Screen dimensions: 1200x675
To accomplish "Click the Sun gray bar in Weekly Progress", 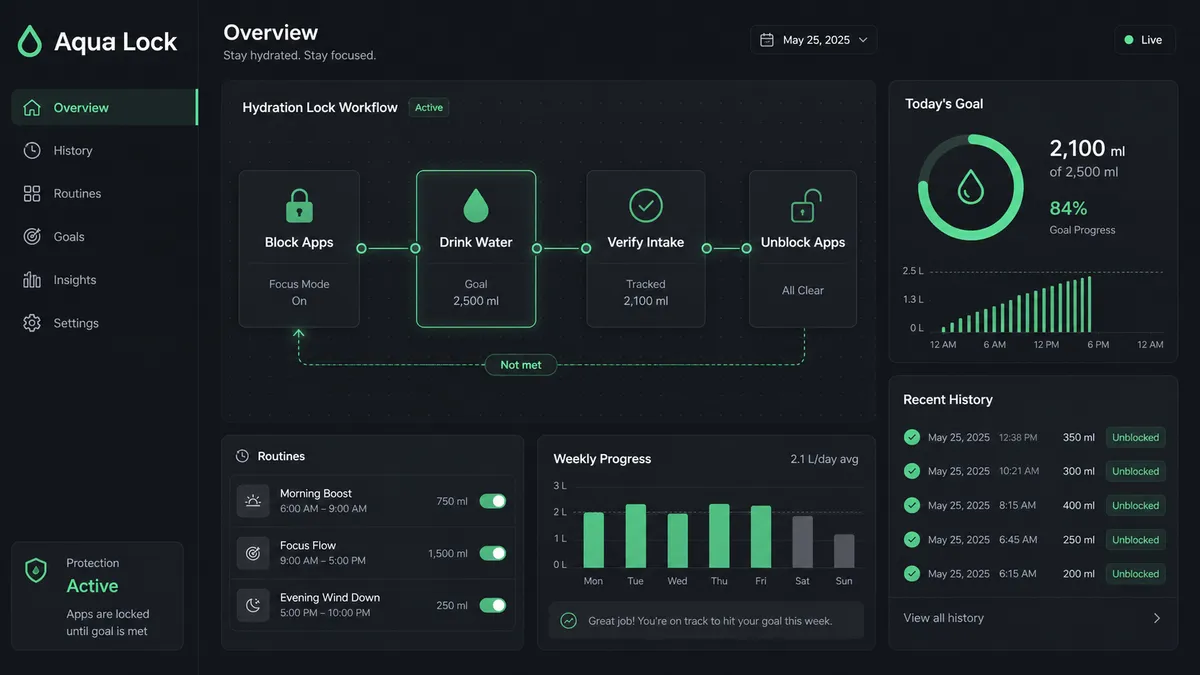I will (844, 551).
